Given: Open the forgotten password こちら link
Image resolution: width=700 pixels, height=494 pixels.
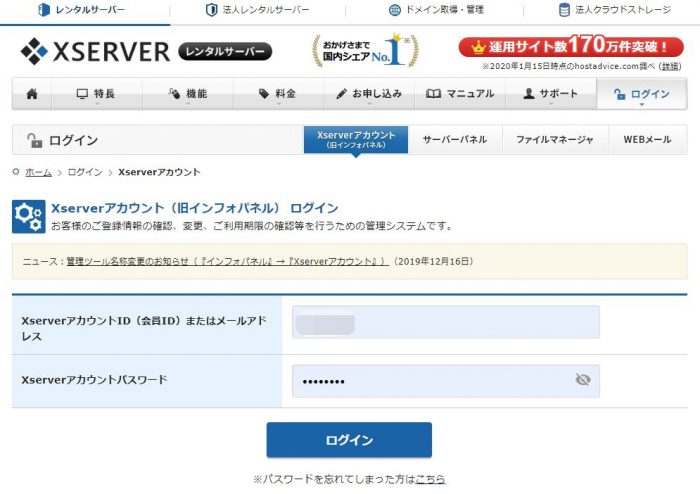Looking at the screenshot, I should [x=430, y=479].
